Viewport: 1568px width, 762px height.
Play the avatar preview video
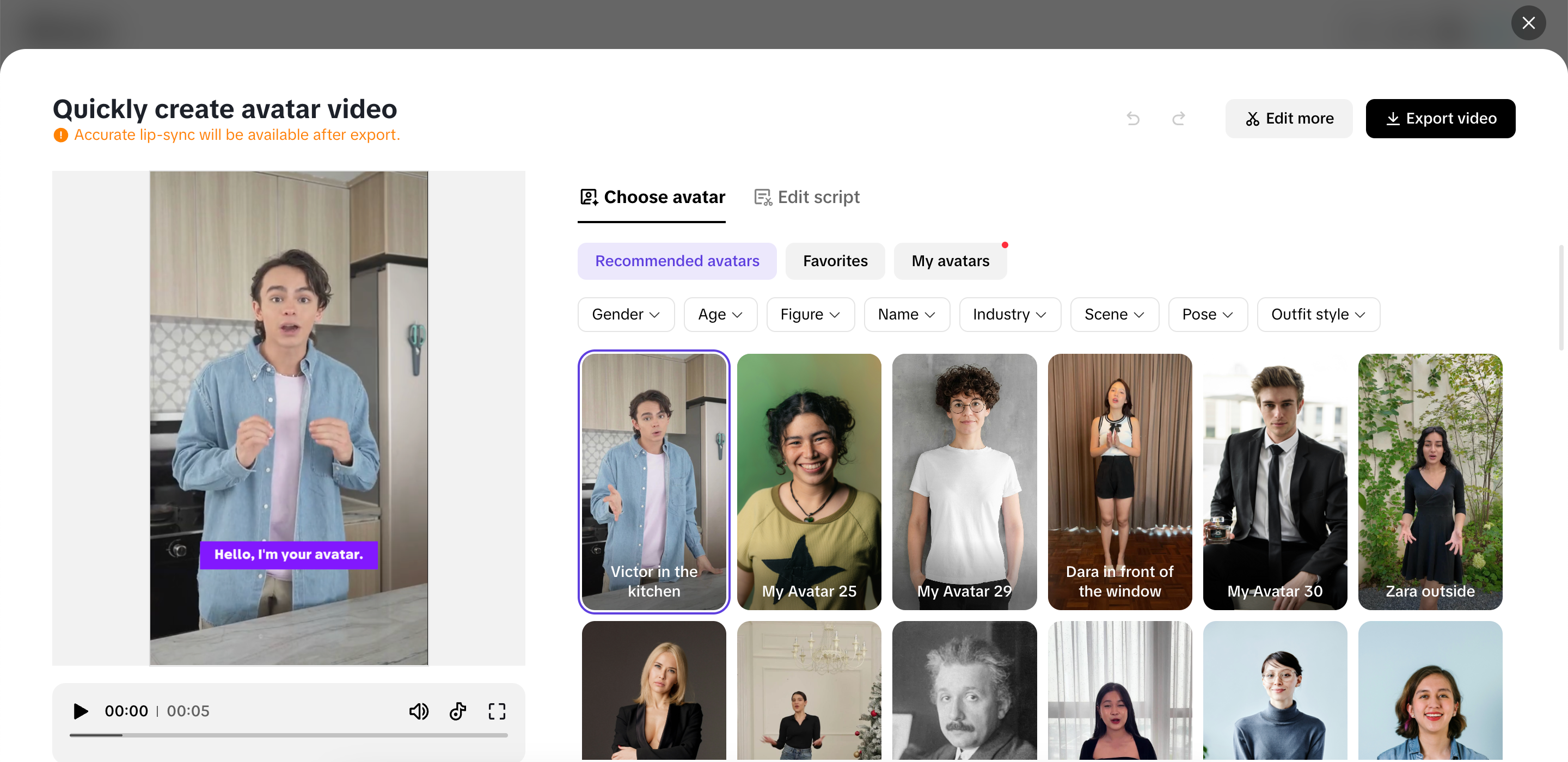point(81,711)
